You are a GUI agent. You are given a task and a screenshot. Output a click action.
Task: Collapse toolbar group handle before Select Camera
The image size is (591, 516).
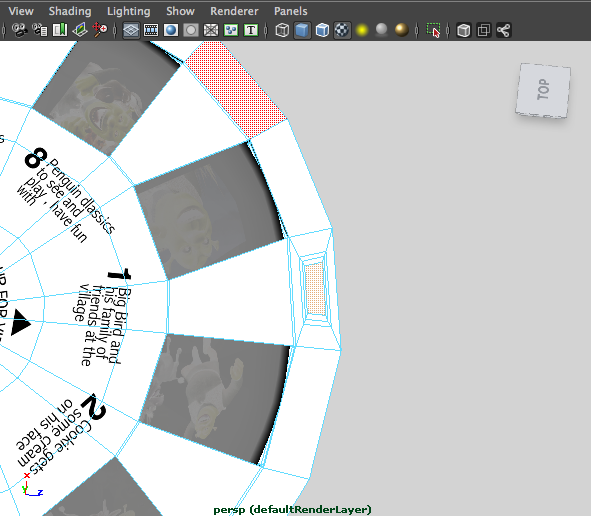point(4,30)
